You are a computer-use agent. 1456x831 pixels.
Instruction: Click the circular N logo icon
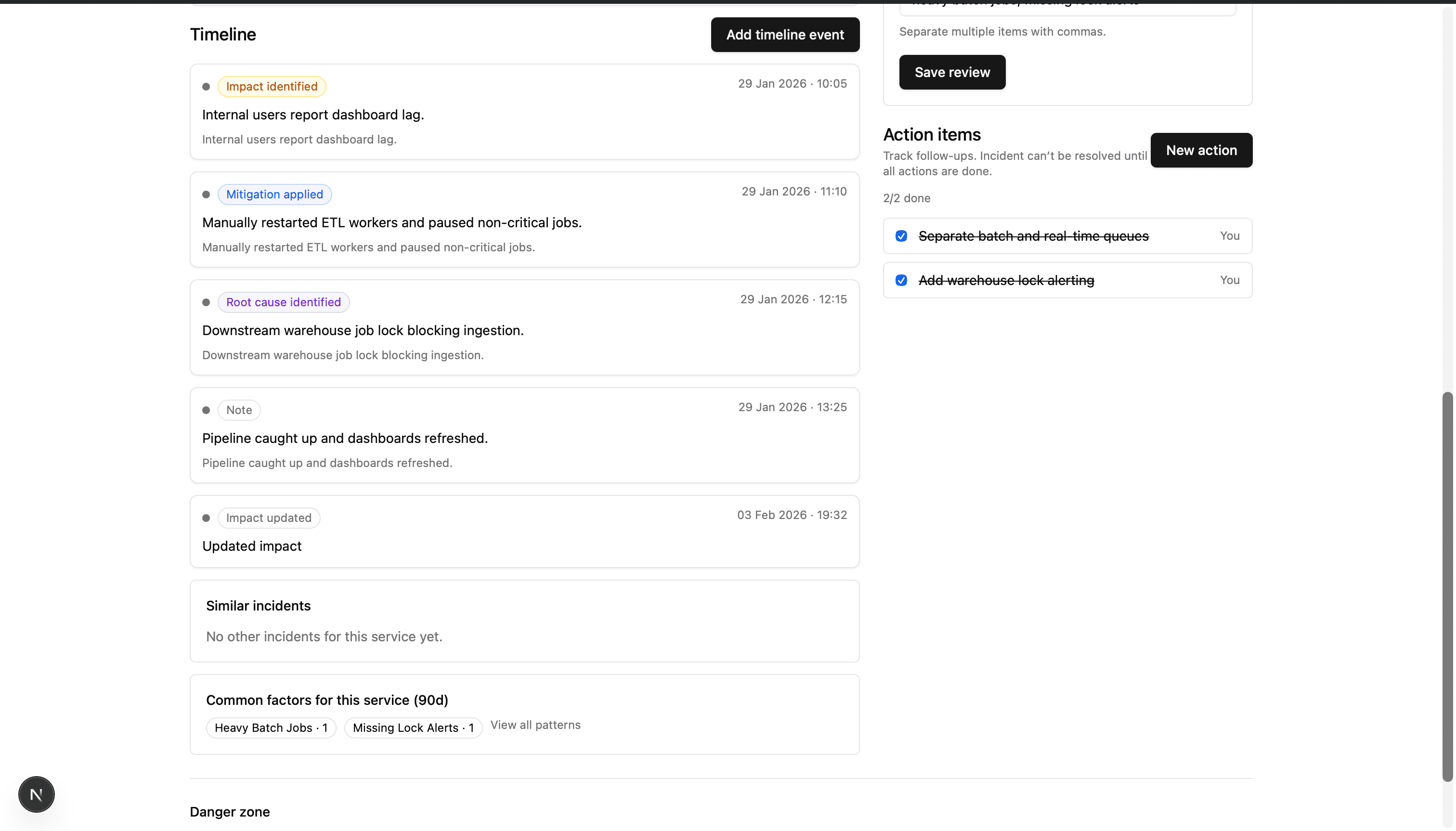(36, 794)
